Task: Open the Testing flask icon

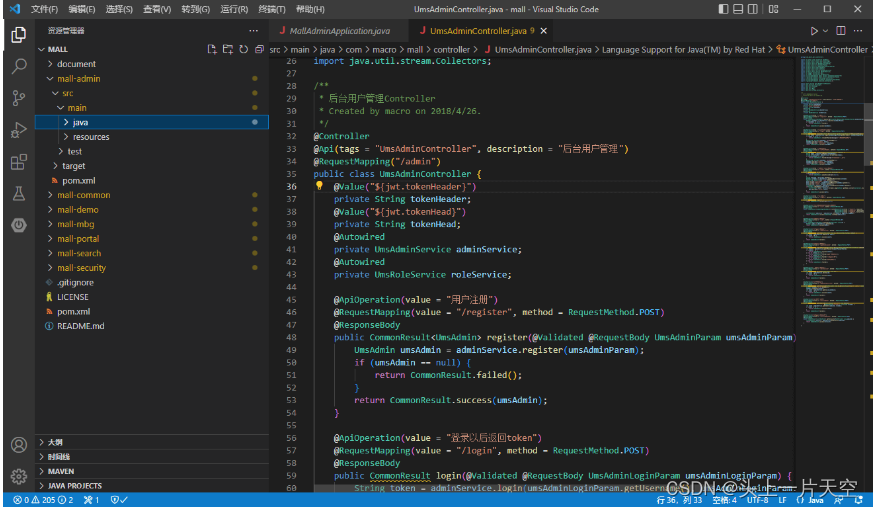Action: (18, 194)
